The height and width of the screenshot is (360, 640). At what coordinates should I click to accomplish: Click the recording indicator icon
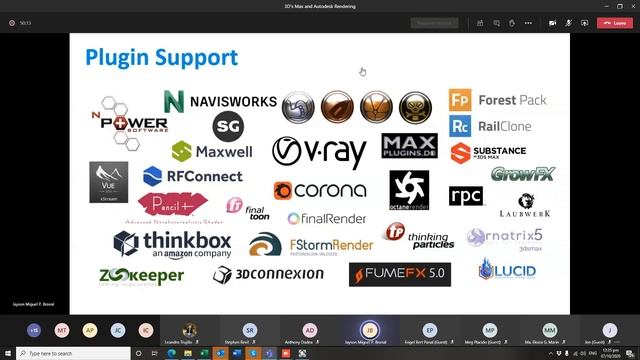pyautogui.click(x=12, y=23)
